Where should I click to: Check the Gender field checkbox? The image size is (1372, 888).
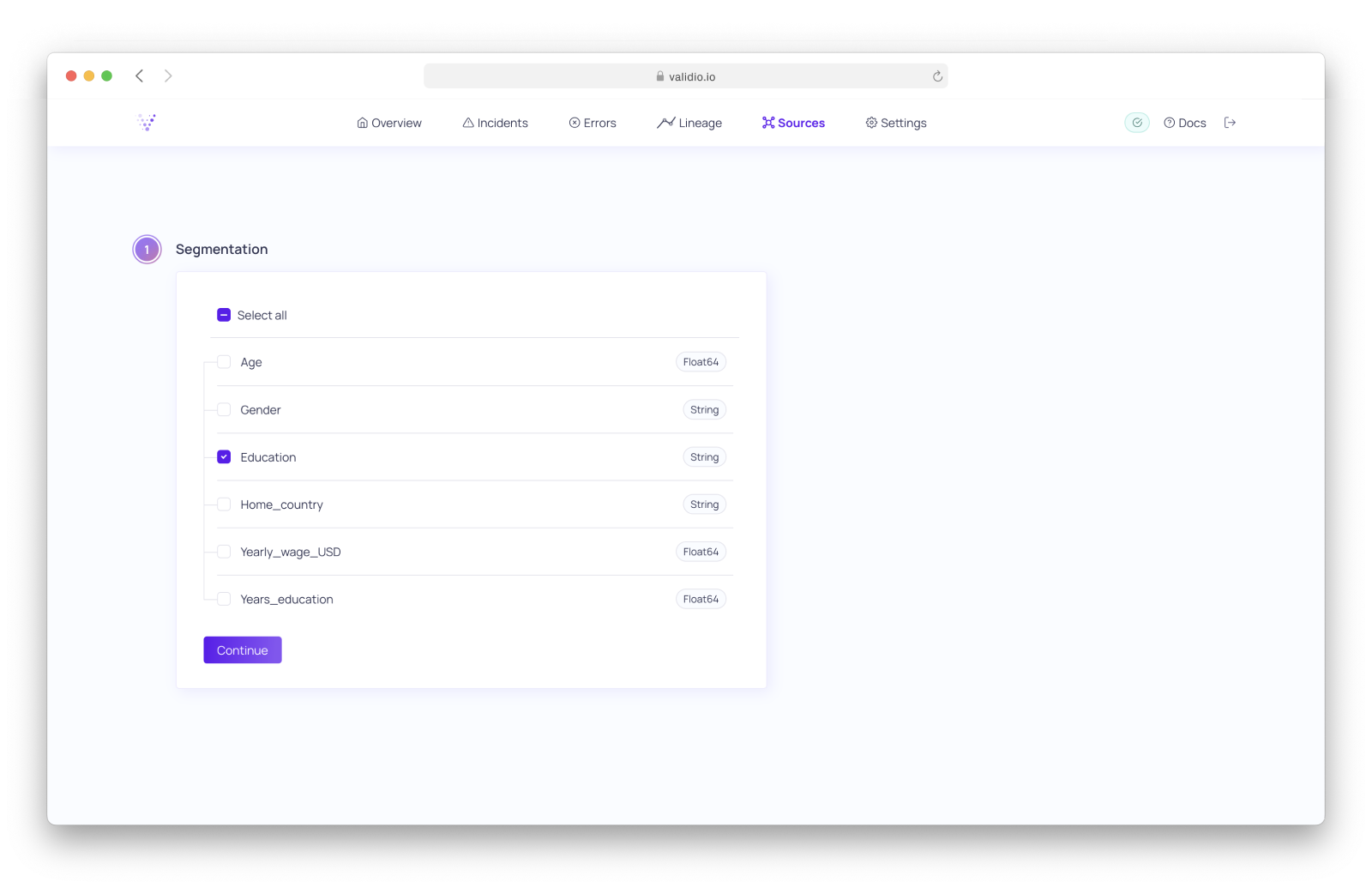[224, 409]
